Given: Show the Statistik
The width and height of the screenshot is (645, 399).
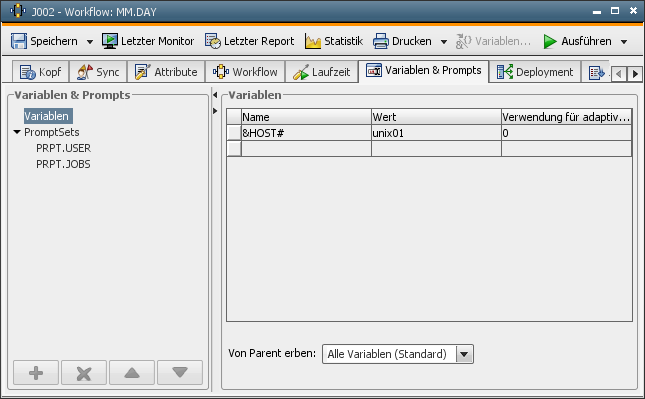Looking at the screenshot, I should click(334, 41).
